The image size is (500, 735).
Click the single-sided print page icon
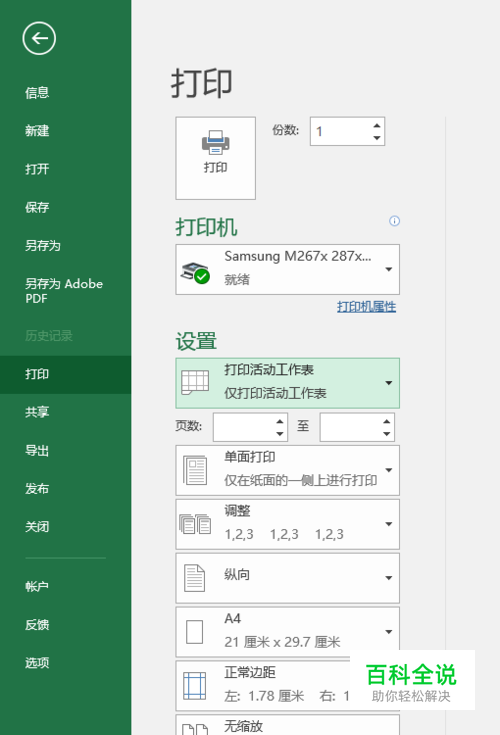[x=195, y=470]
